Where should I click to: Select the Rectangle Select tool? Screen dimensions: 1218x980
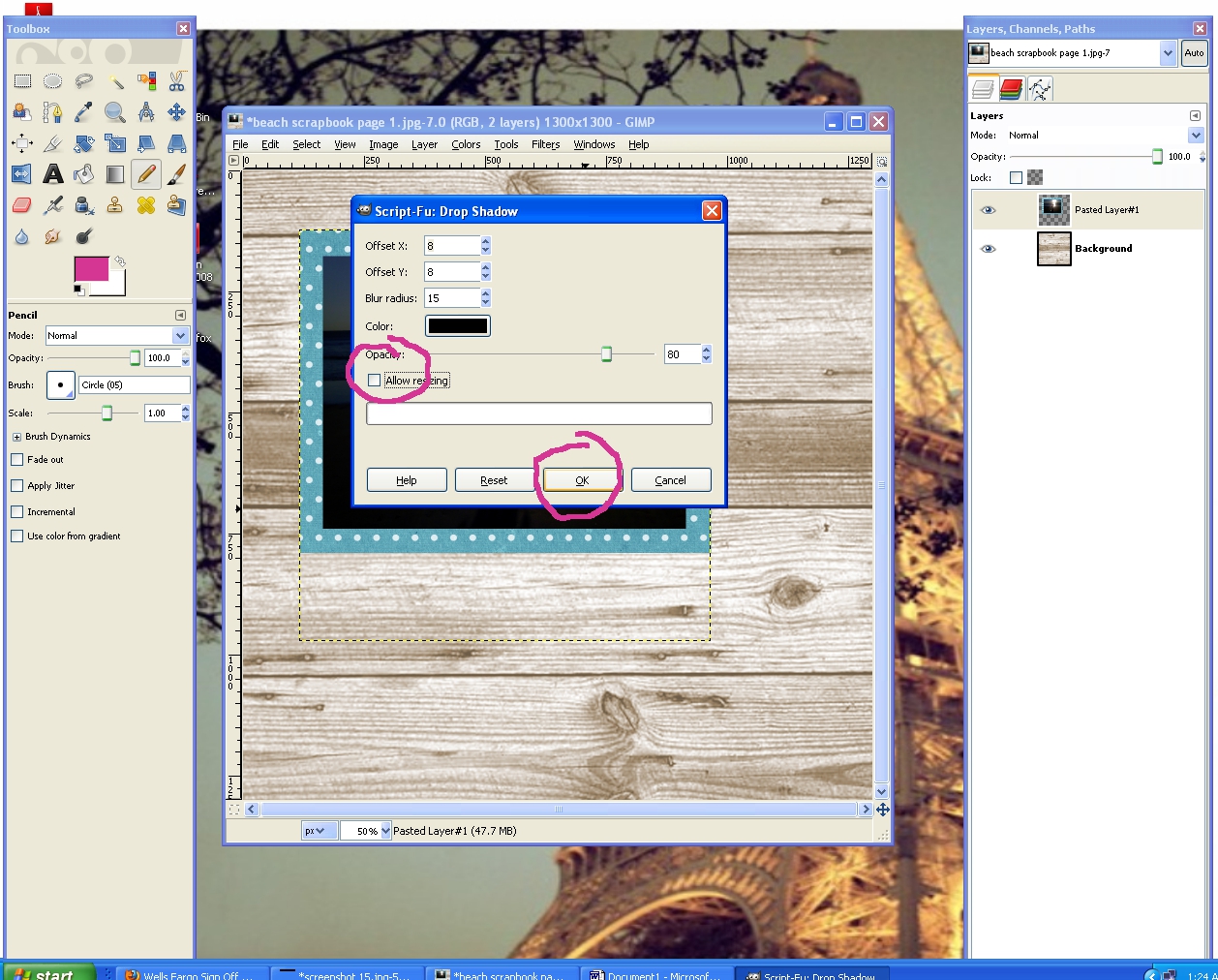click(22, 81)
